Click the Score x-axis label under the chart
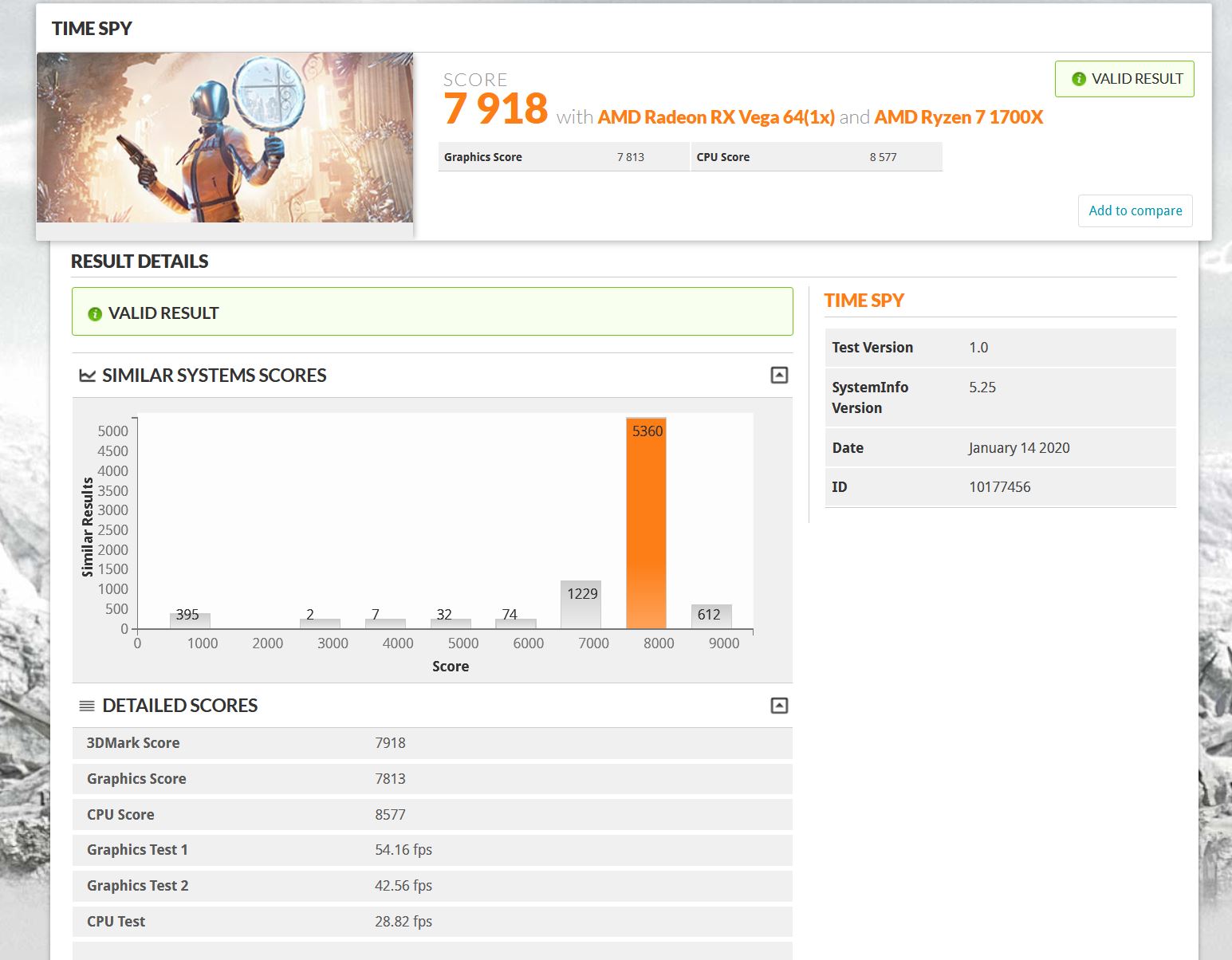The height and width of the screenshot is (960, 1232). 451,667
